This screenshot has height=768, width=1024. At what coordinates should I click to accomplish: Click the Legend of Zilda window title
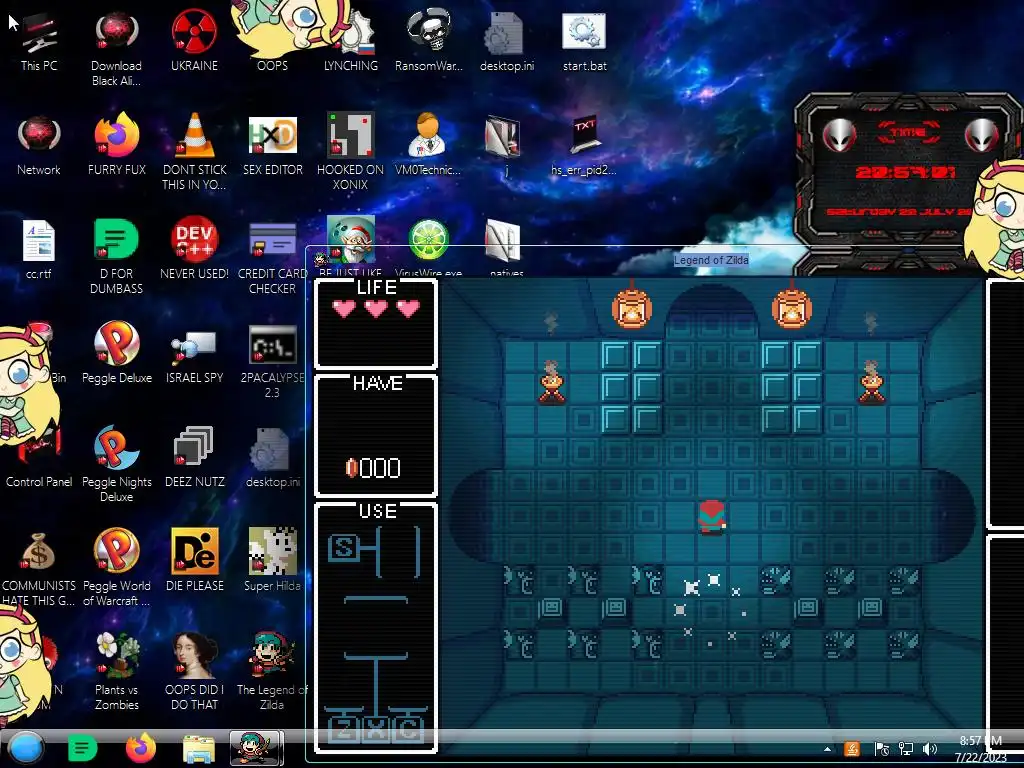coord(711,260)
